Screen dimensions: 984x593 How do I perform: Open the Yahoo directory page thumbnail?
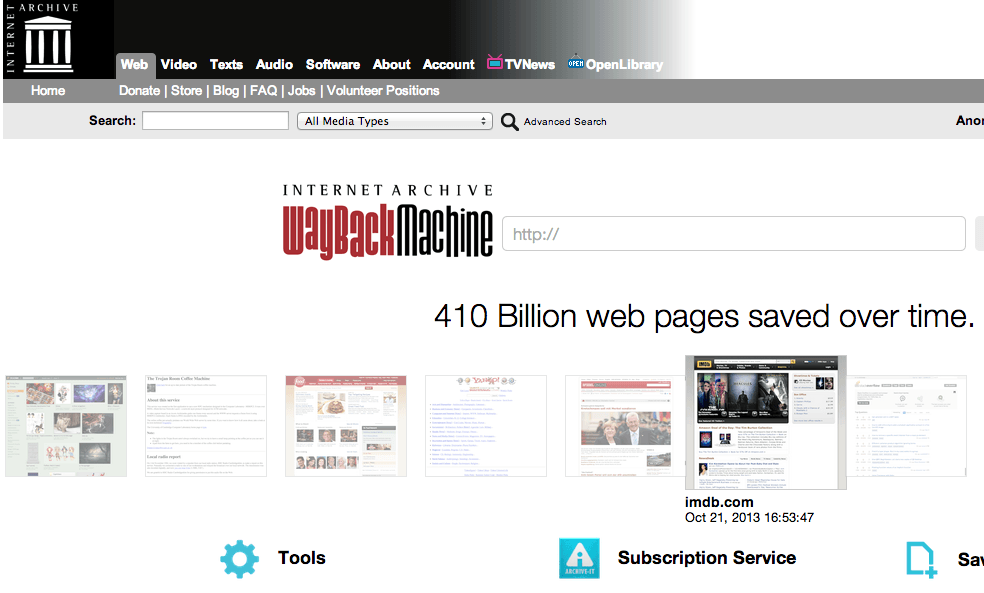click(x=486, y=426)
